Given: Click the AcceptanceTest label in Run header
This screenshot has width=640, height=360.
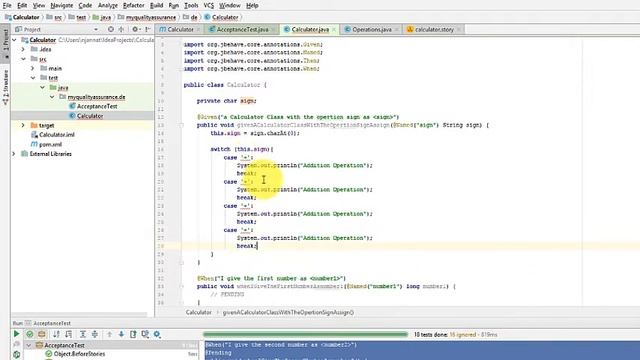Looking at the screenshot, I should click(x=52, y=323).
